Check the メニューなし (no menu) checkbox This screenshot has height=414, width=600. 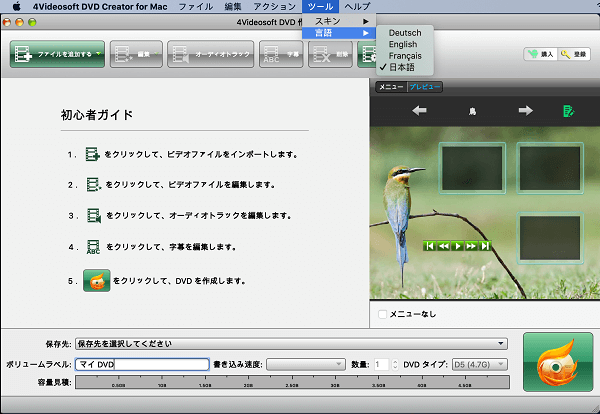(x=383, y=314)
